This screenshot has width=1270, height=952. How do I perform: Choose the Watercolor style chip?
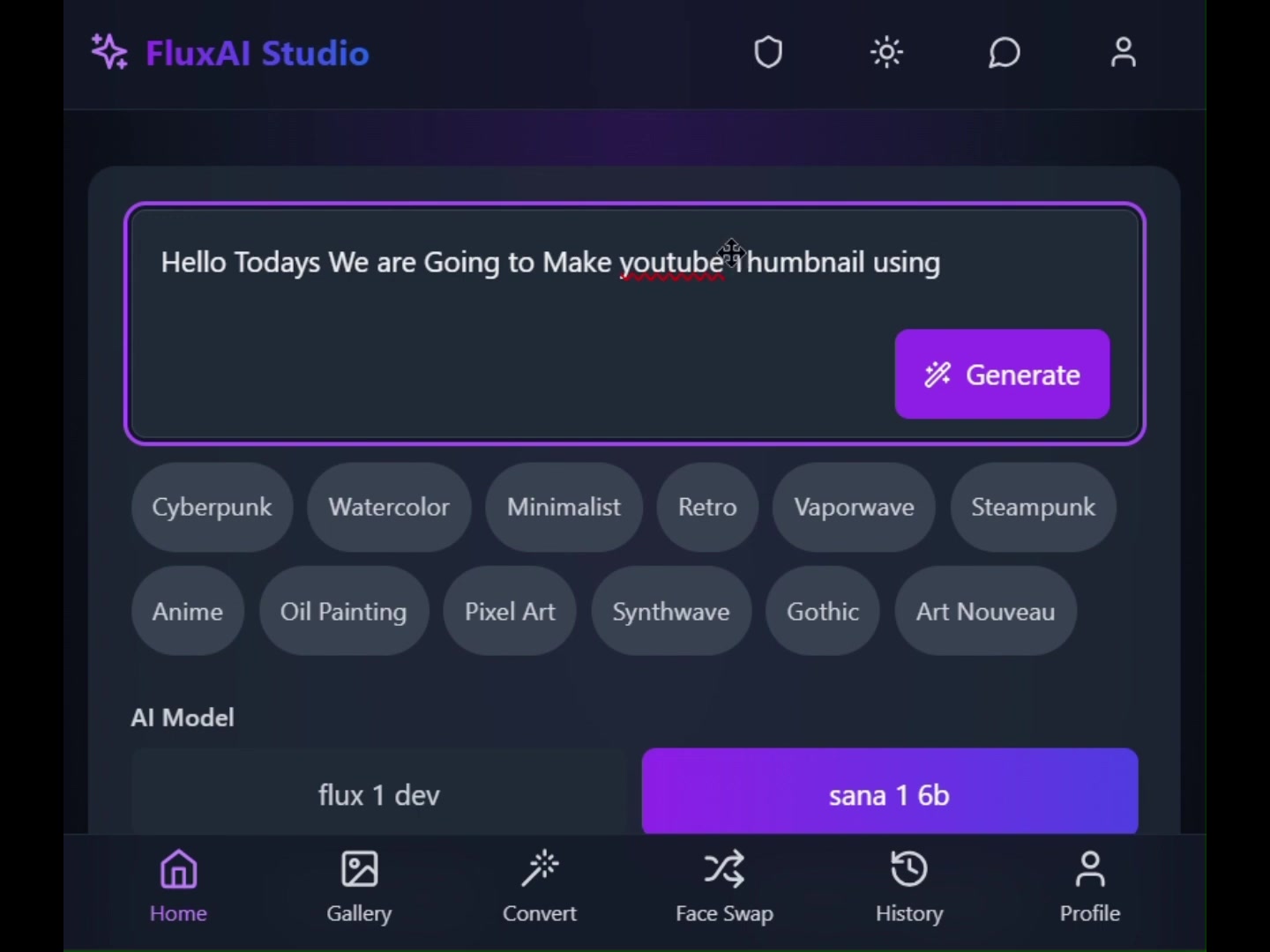[389, 508]
